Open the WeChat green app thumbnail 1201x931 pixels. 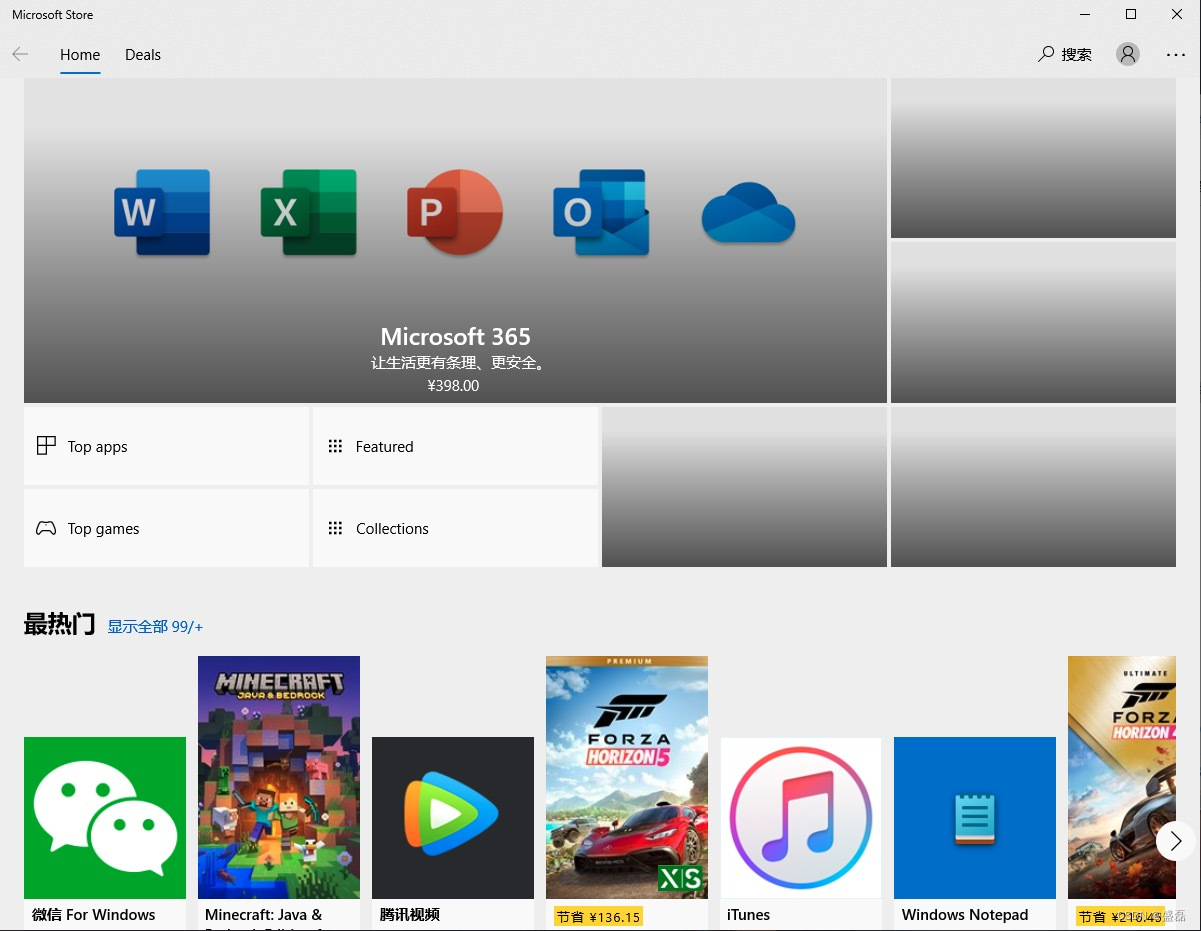[105, 818]
